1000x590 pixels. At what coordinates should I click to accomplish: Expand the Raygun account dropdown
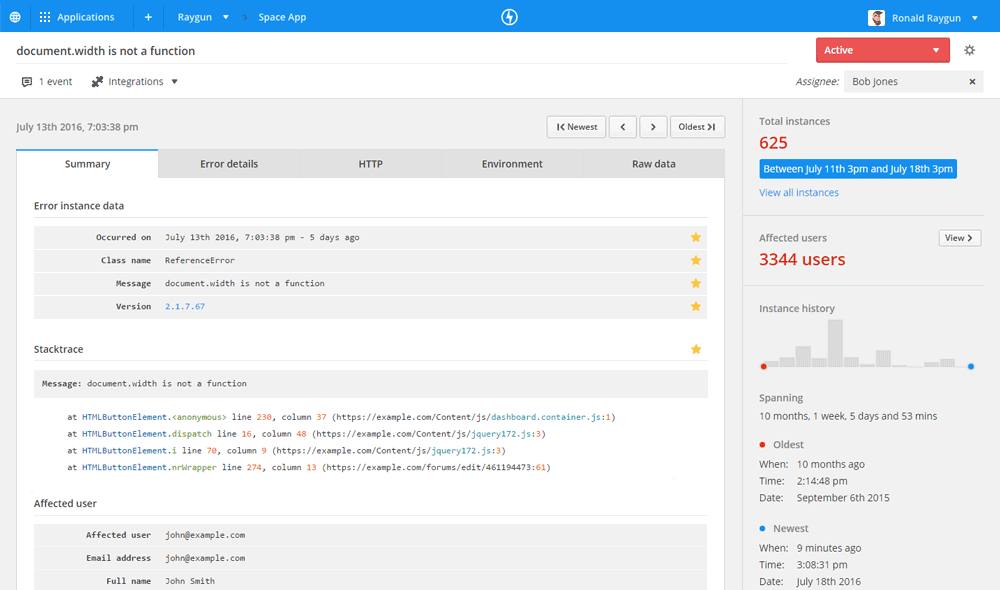[225, 17]
